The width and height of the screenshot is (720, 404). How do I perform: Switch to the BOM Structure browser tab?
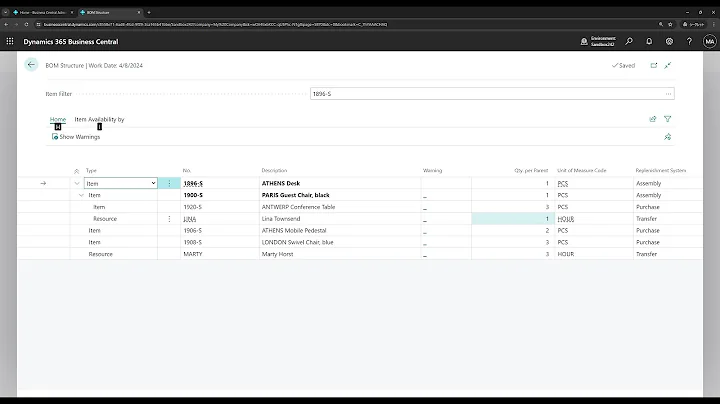pos(110,12)
